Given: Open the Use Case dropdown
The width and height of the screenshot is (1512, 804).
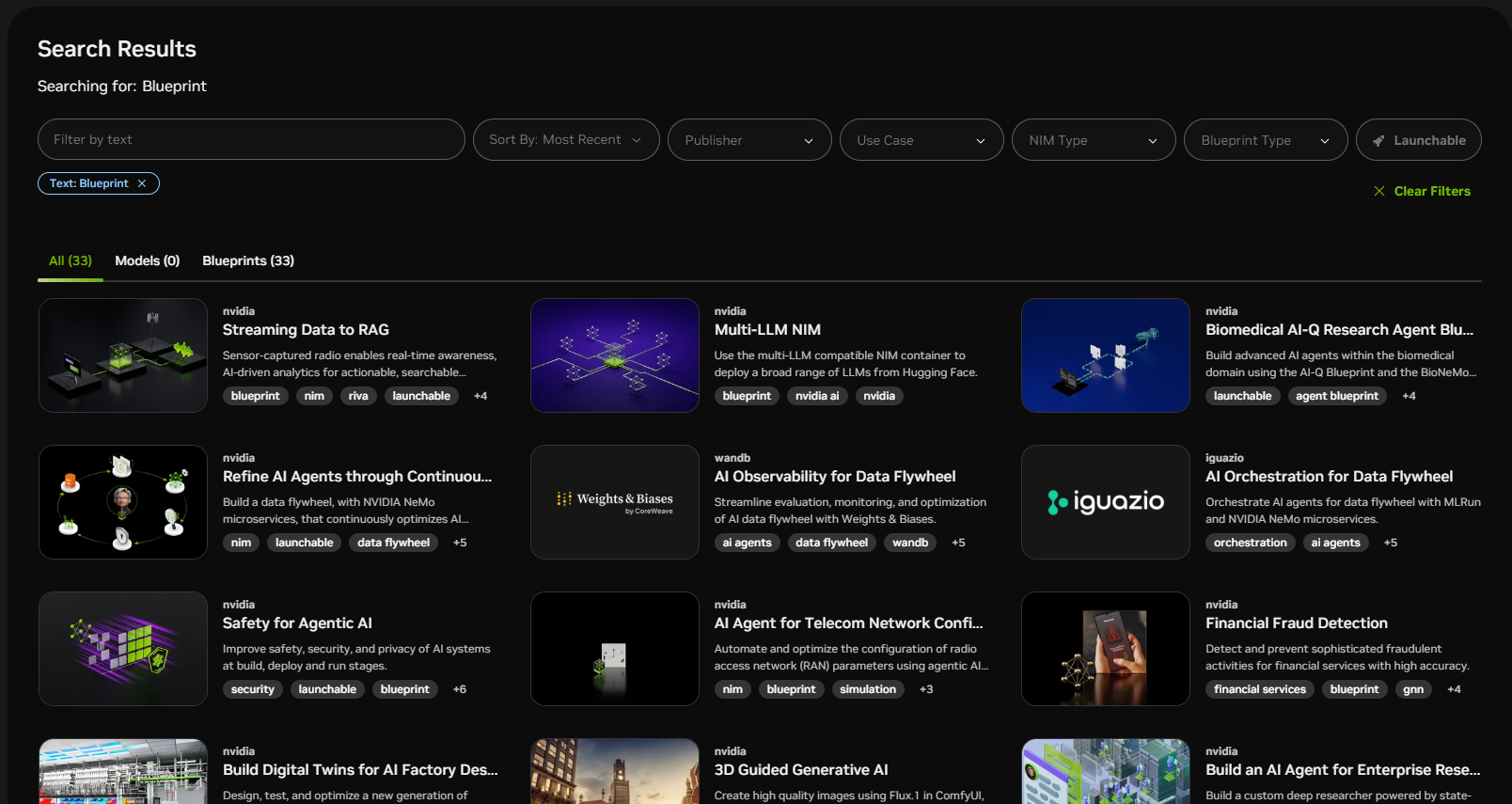Looking at the screenshot, I should 921,140.
